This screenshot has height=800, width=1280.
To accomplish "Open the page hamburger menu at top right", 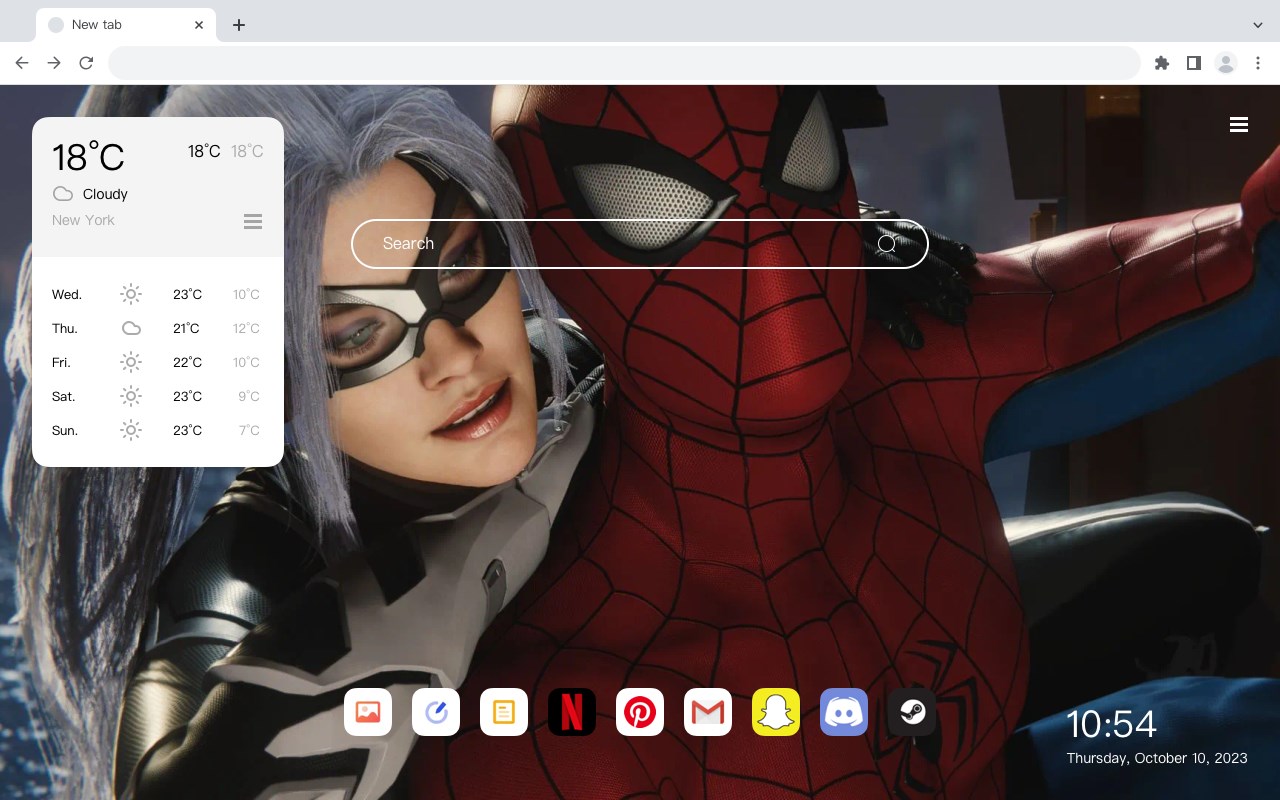I will click(x=1239, y=125).
